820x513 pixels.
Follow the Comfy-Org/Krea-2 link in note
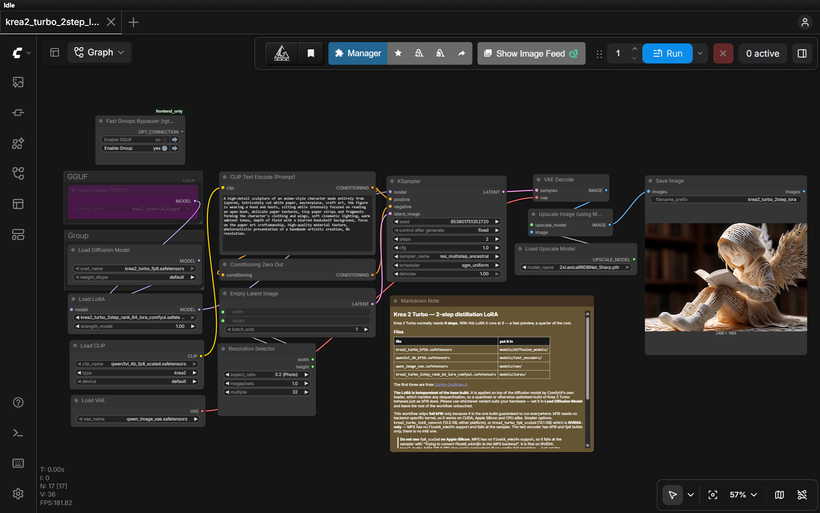point(451,384)
